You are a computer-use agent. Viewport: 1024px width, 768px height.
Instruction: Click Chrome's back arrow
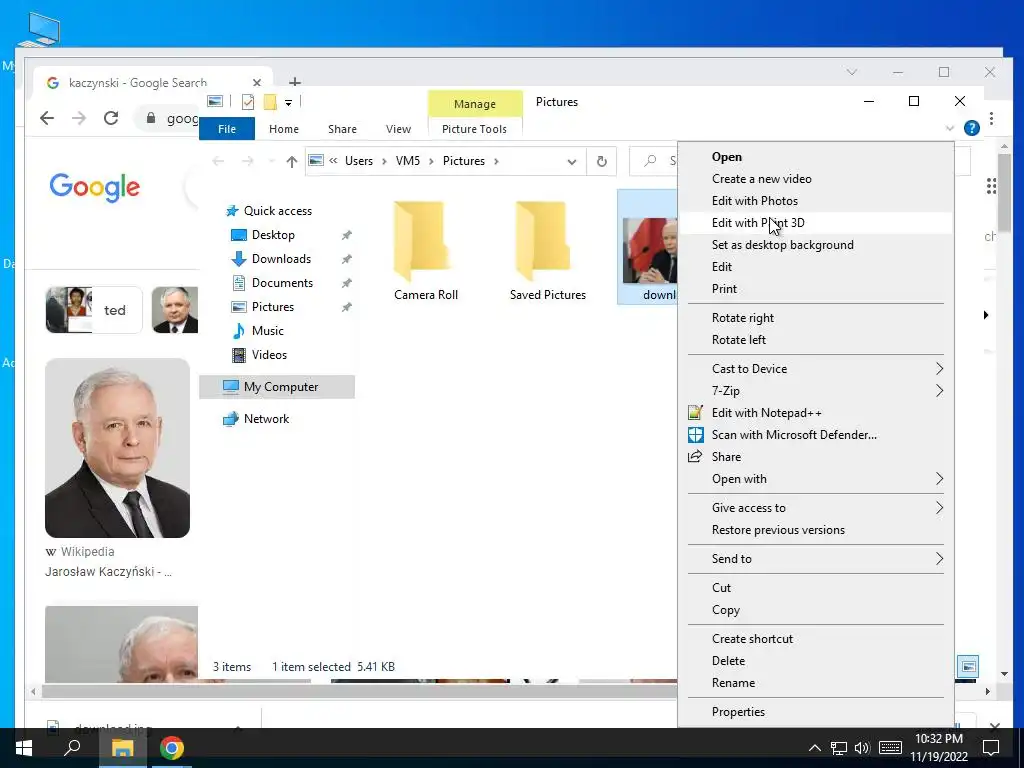coord(46,118)
